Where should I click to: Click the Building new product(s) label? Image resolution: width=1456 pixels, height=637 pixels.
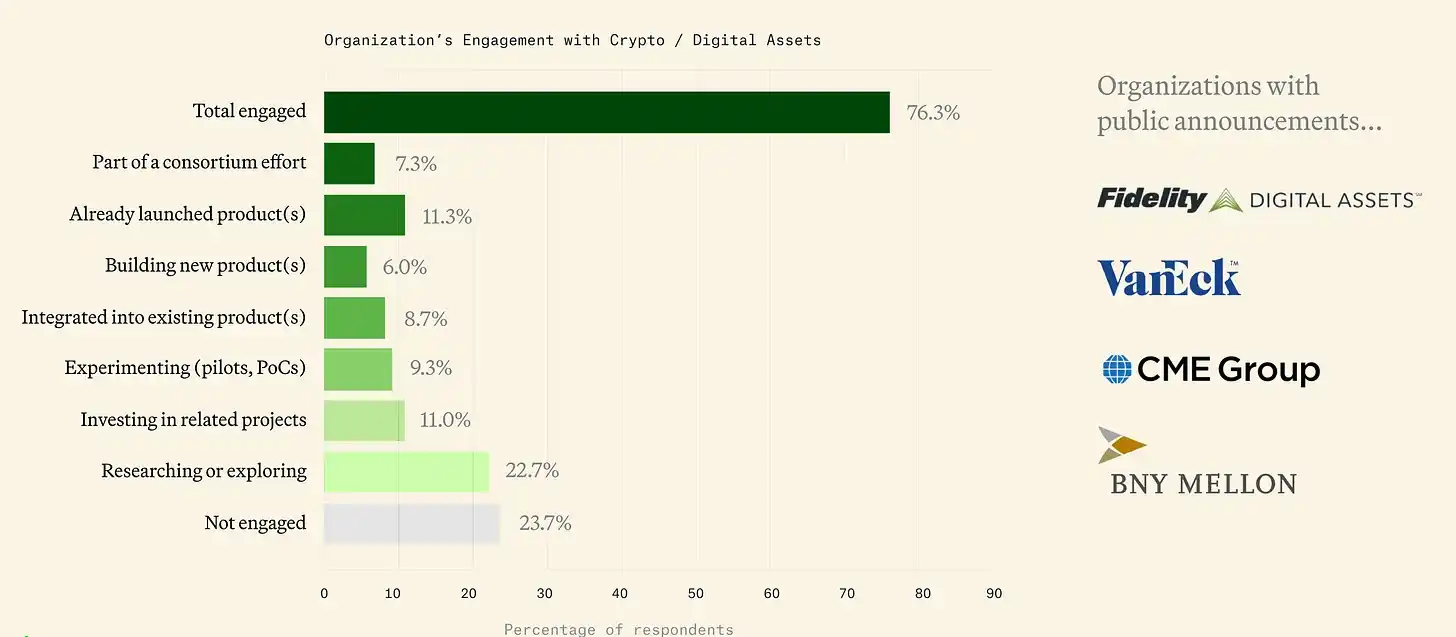[x=205, y=266]
